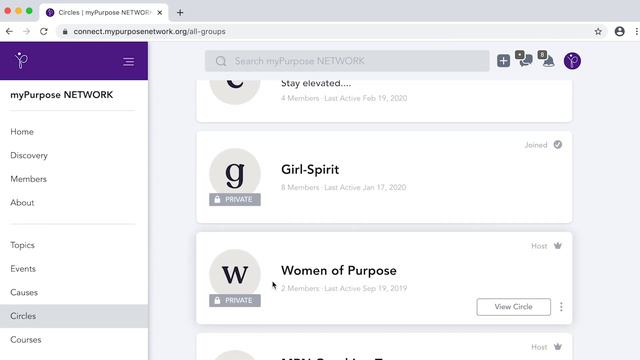Go to Home in sidebar
Viewport: 640px width, 360px height.
[x=22, y=132]
